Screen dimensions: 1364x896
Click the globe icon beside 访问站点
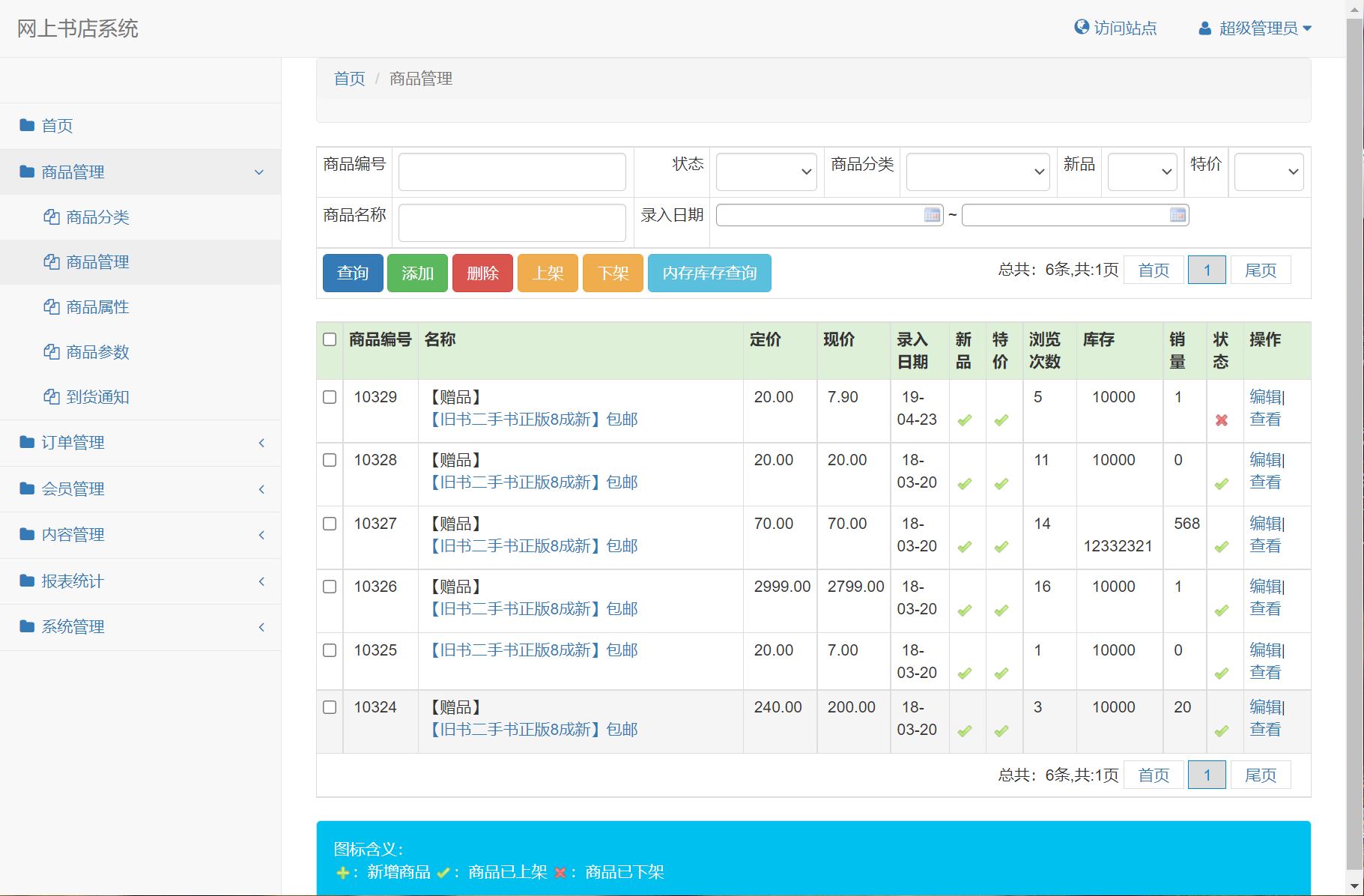pyautogui.click(x=1081, y=27)
